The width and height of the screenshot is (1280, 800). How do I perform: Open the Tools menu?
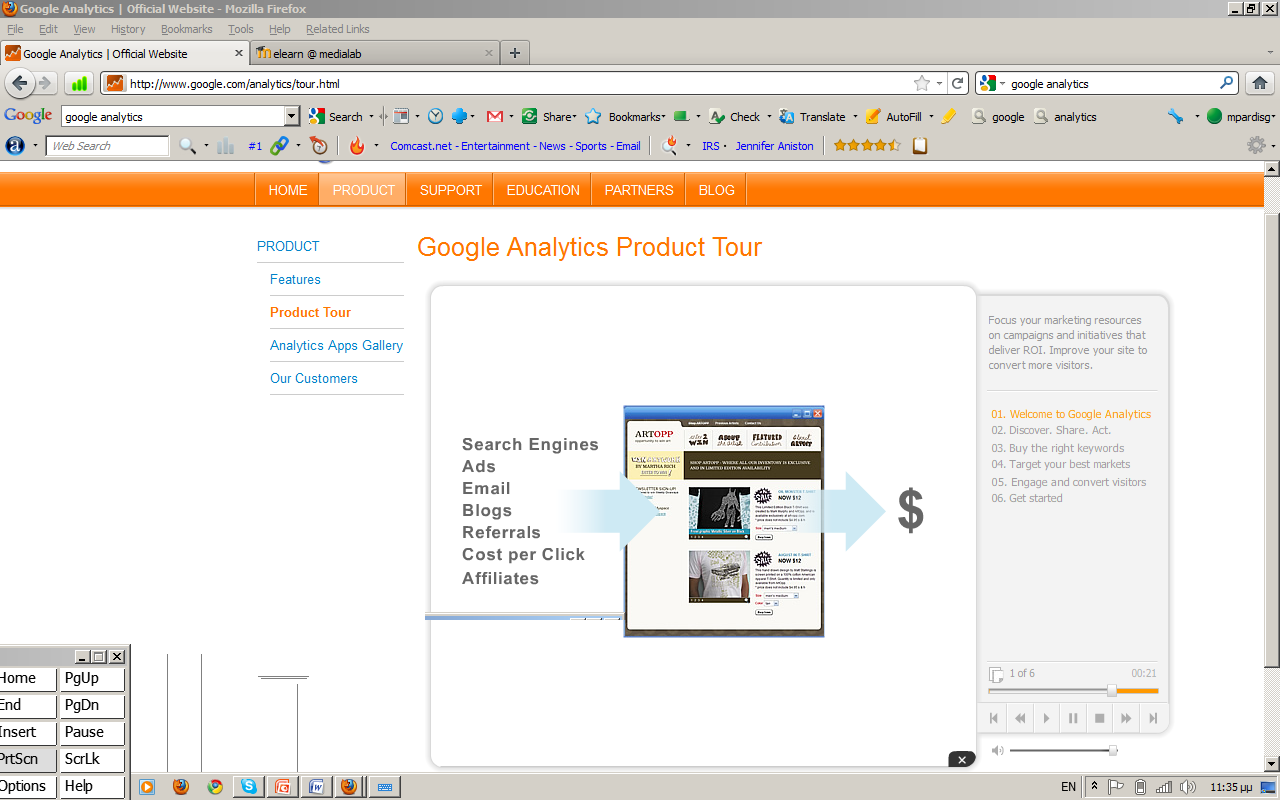[x=240, y=29]
